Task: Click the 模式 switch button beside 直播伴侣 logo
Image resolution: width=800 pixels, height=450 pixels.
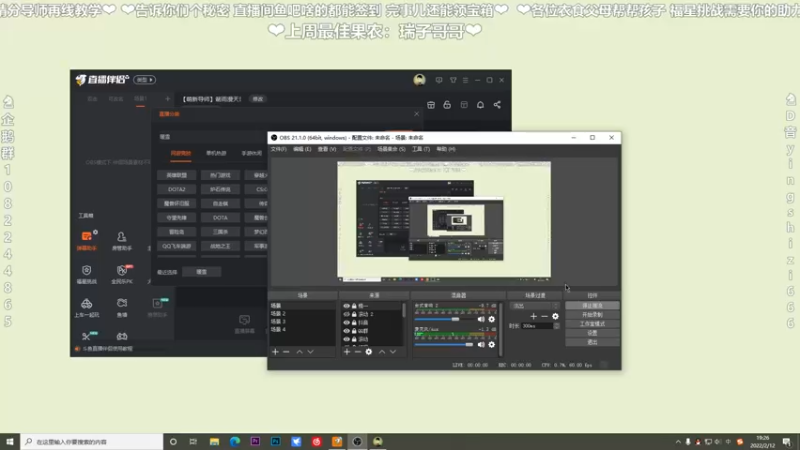Action: tap(145, 80)
